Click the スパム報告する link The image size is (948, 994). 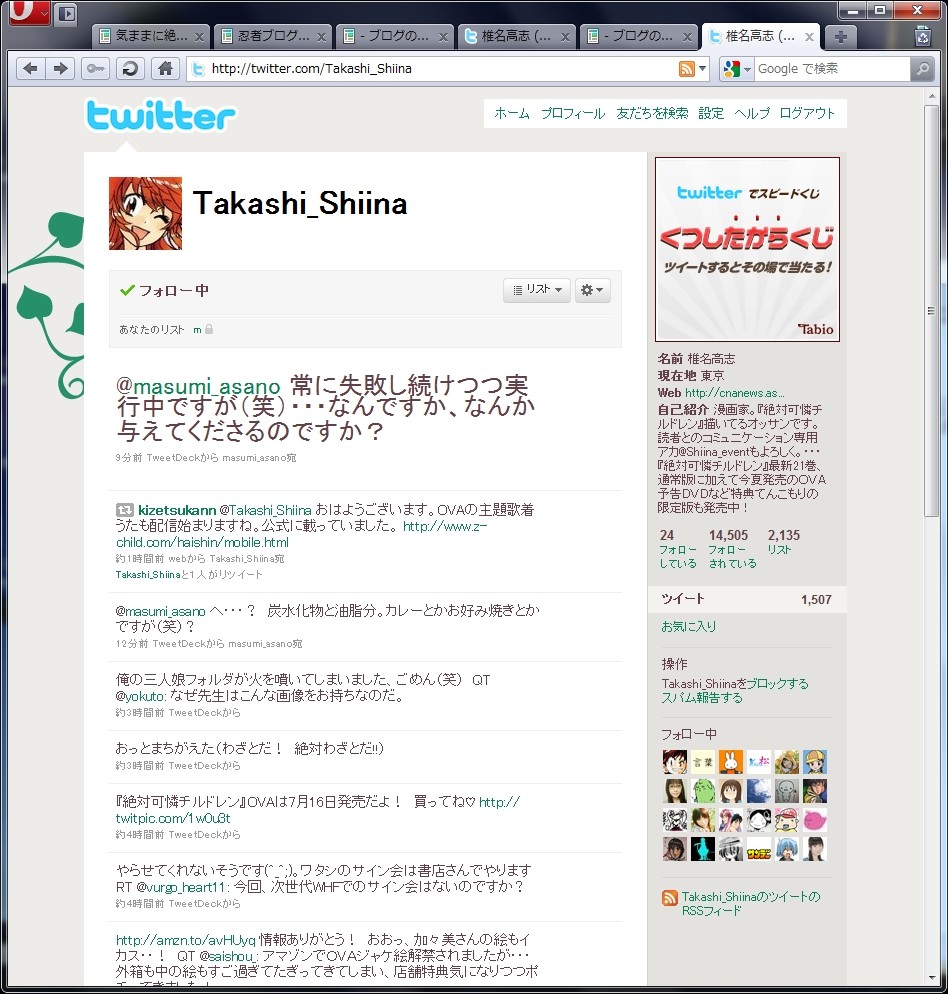tap(701, 697)
